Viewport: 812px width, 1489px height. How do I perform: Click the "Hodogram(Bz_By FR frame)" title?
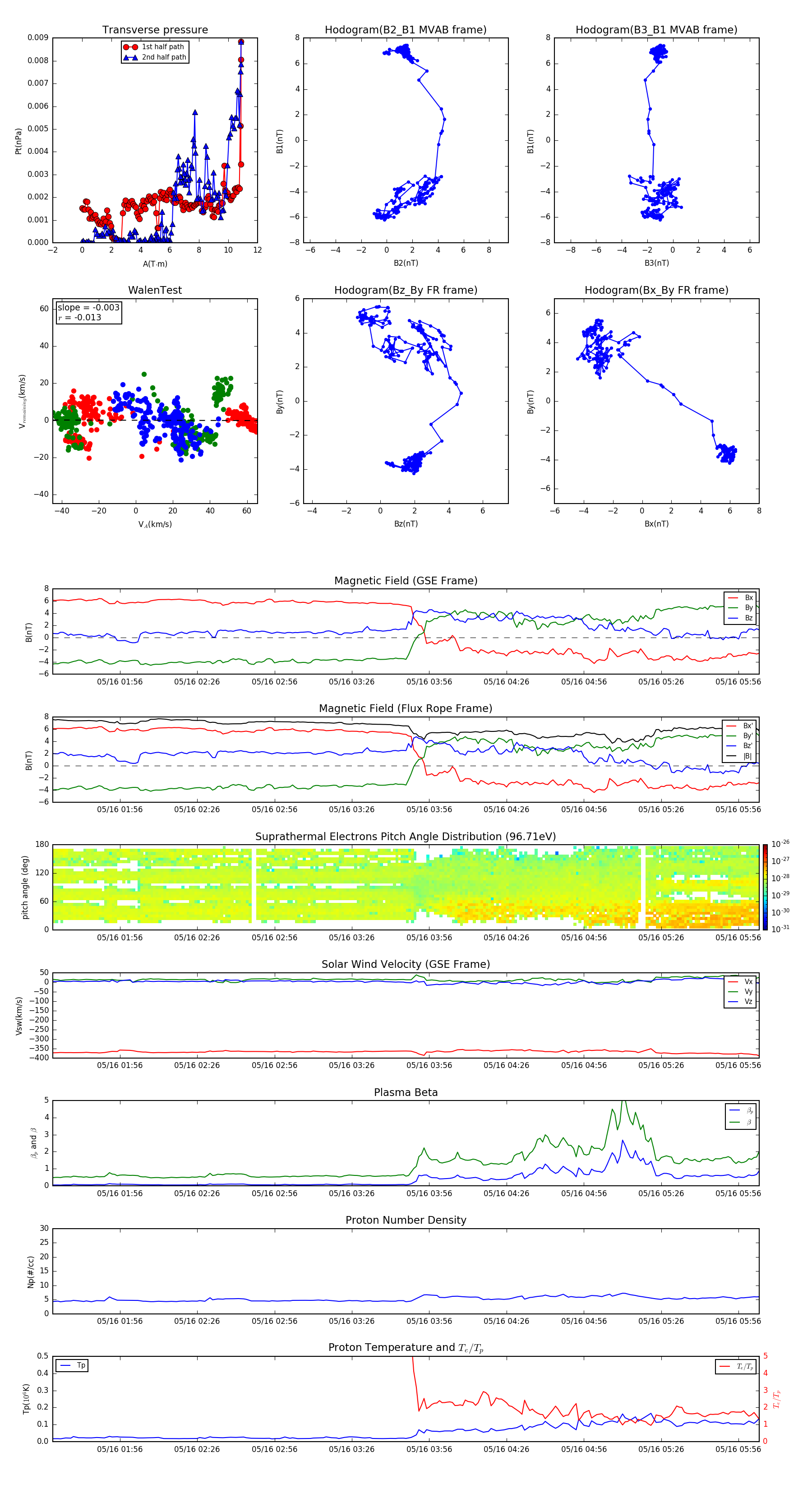point(406,290)
